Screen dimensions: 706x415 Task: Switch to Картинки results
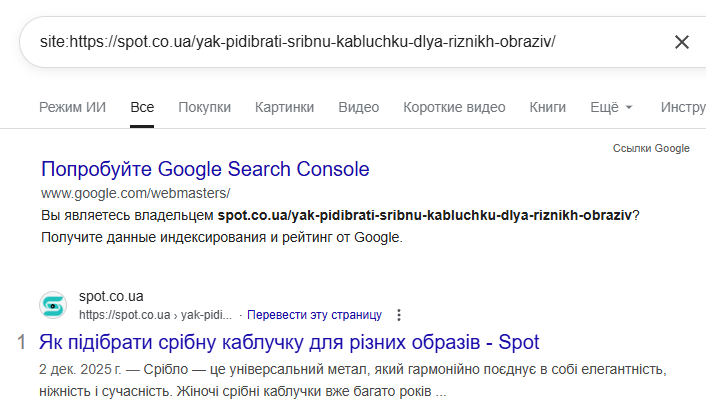(284, 107)
